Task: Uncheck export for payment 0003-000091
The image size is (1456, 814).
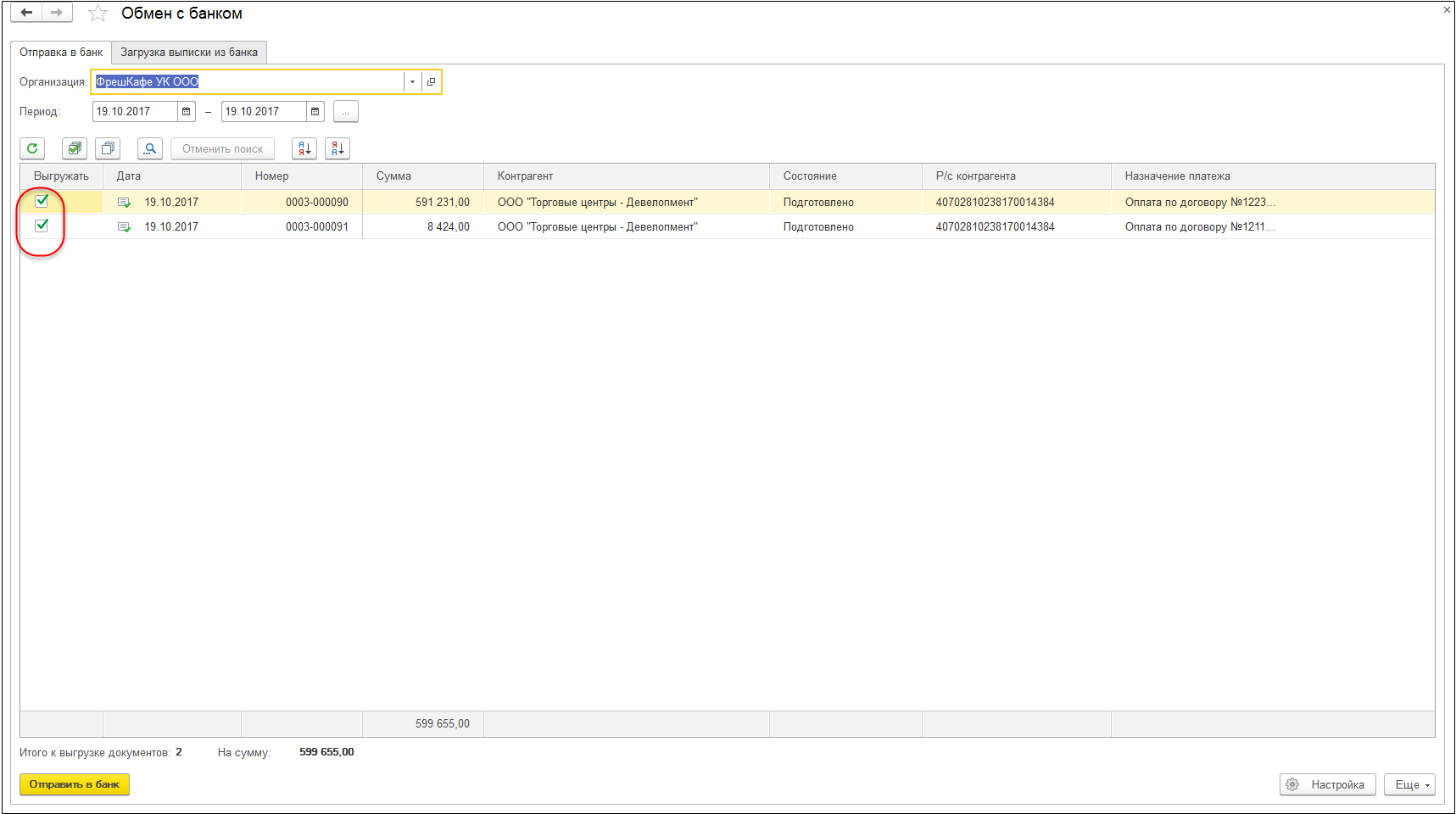Action: pyautogui.click(x=42, y=226)
